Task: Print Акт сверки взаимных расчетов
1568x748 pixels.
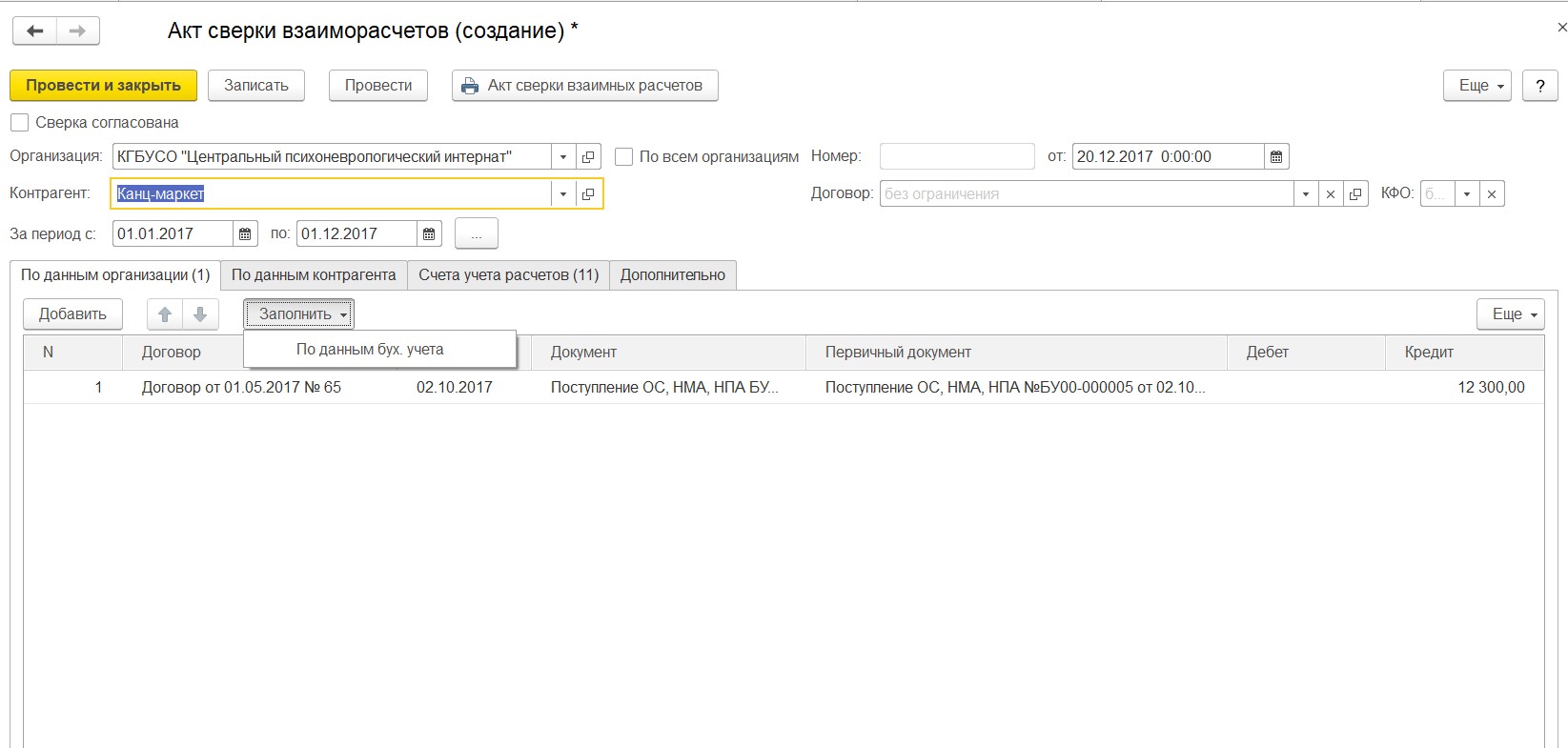Action: pos(585,86)
